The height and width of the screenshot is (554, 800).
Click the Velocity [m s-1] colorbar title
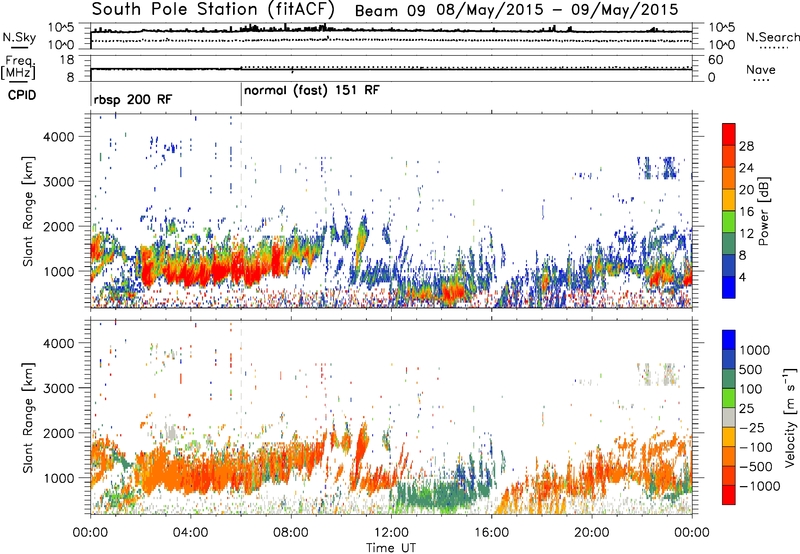click(x=790, y=417)
